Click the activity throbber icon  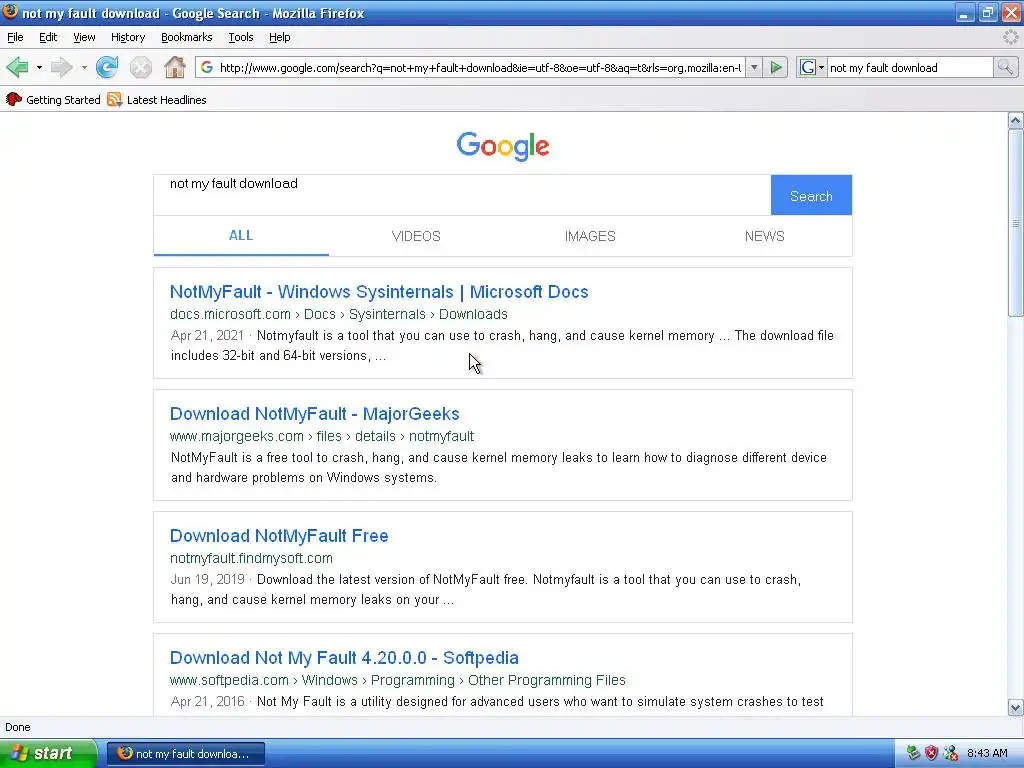point(1011,37)
